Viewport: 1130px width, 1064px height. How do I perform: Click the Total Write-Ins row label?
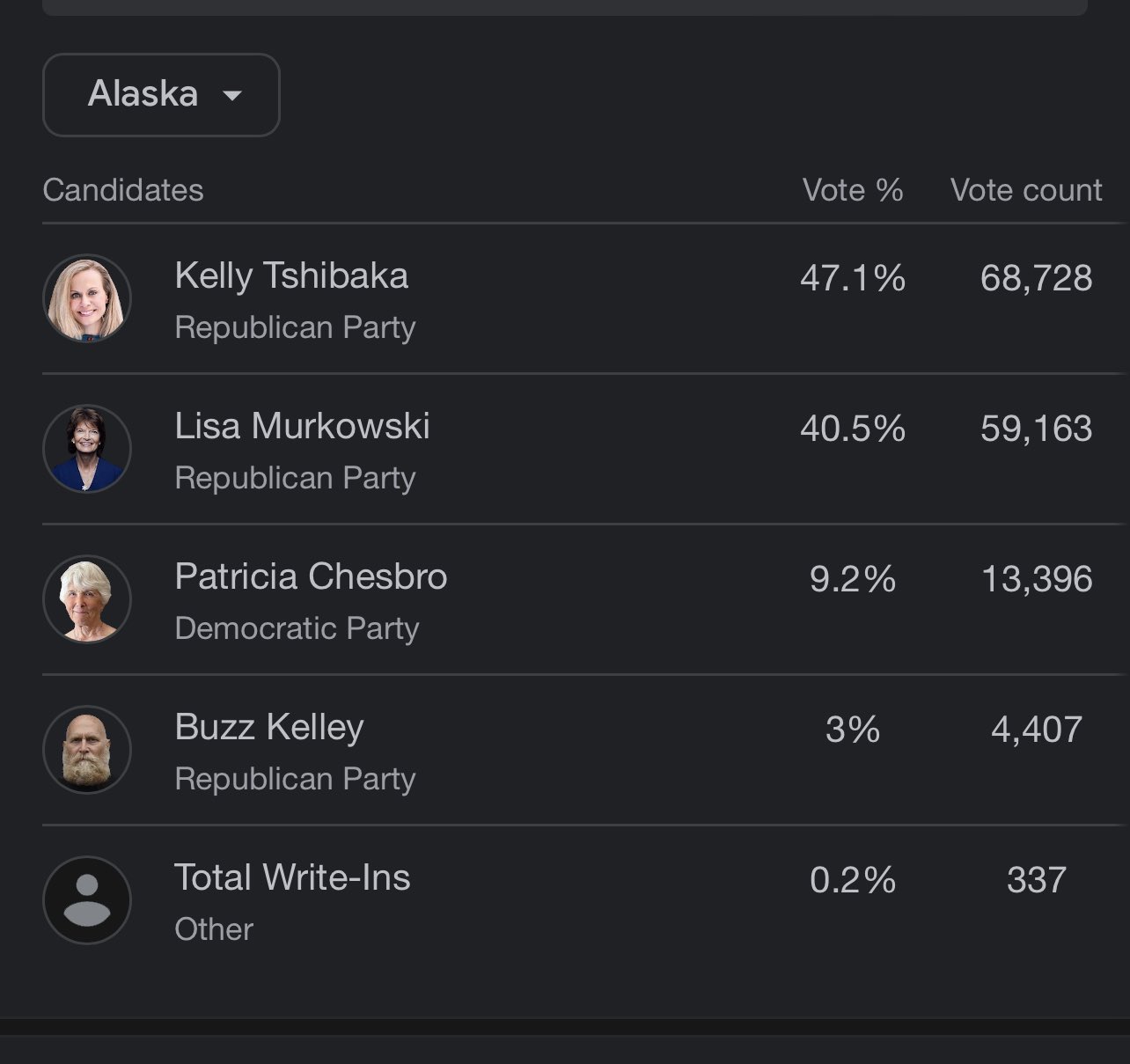[x=292, y=877]
